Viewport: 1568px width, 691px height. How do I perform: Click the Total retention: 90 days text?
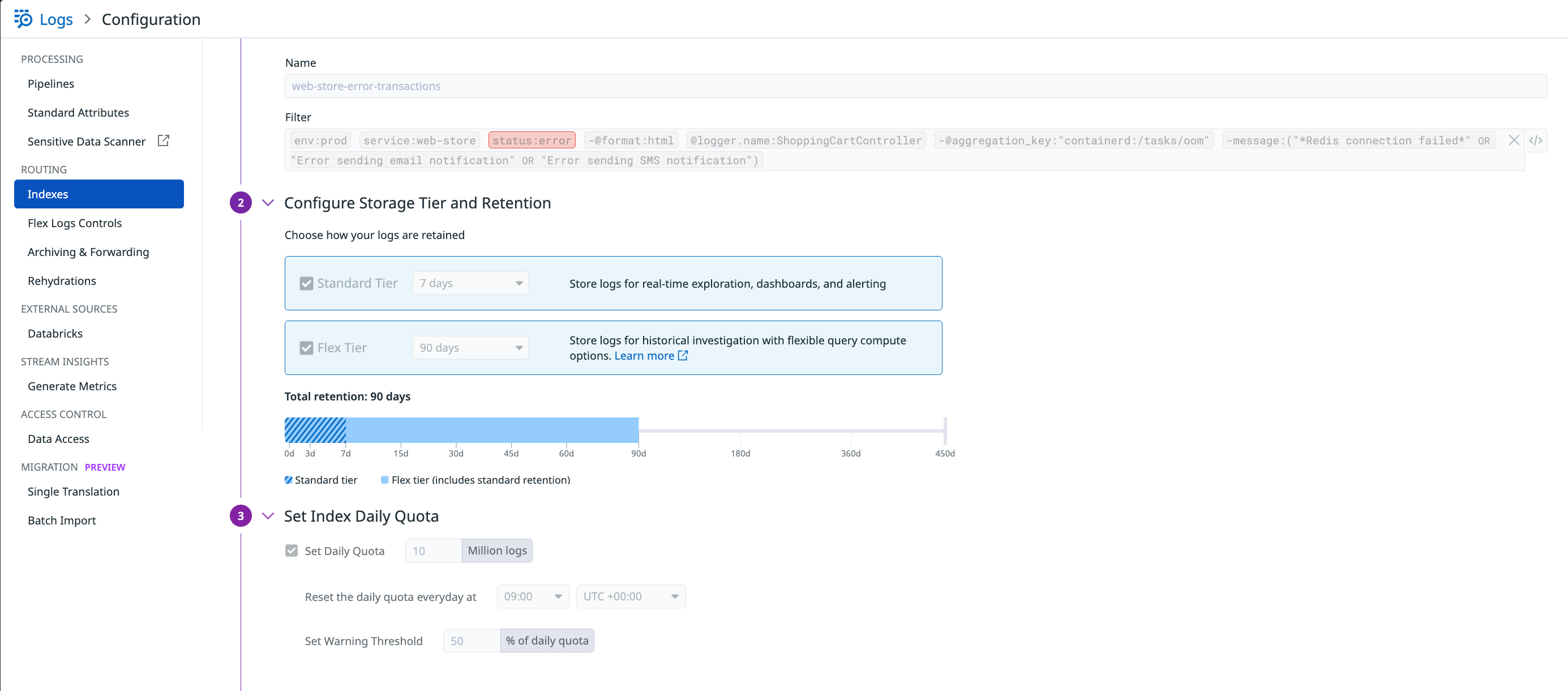coord(348,396)
